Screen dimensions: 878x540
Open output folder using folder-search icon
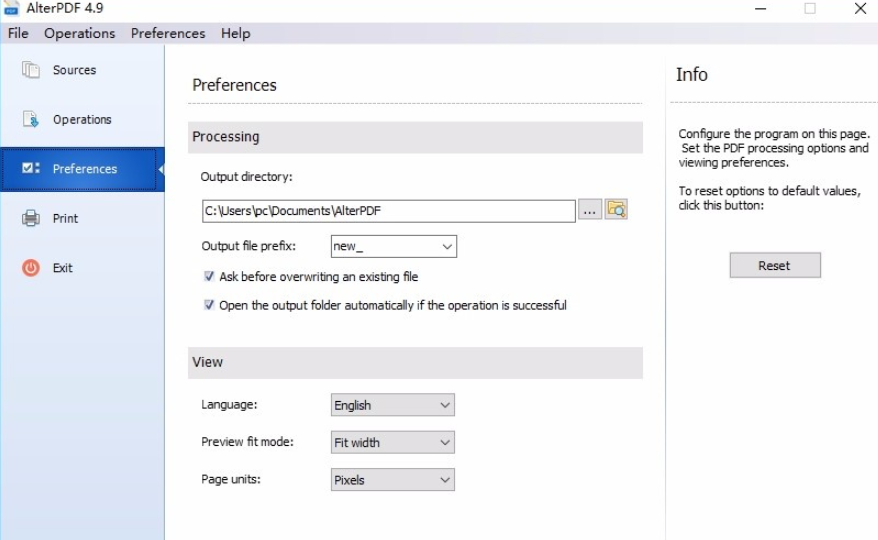(x=616, y=210)
